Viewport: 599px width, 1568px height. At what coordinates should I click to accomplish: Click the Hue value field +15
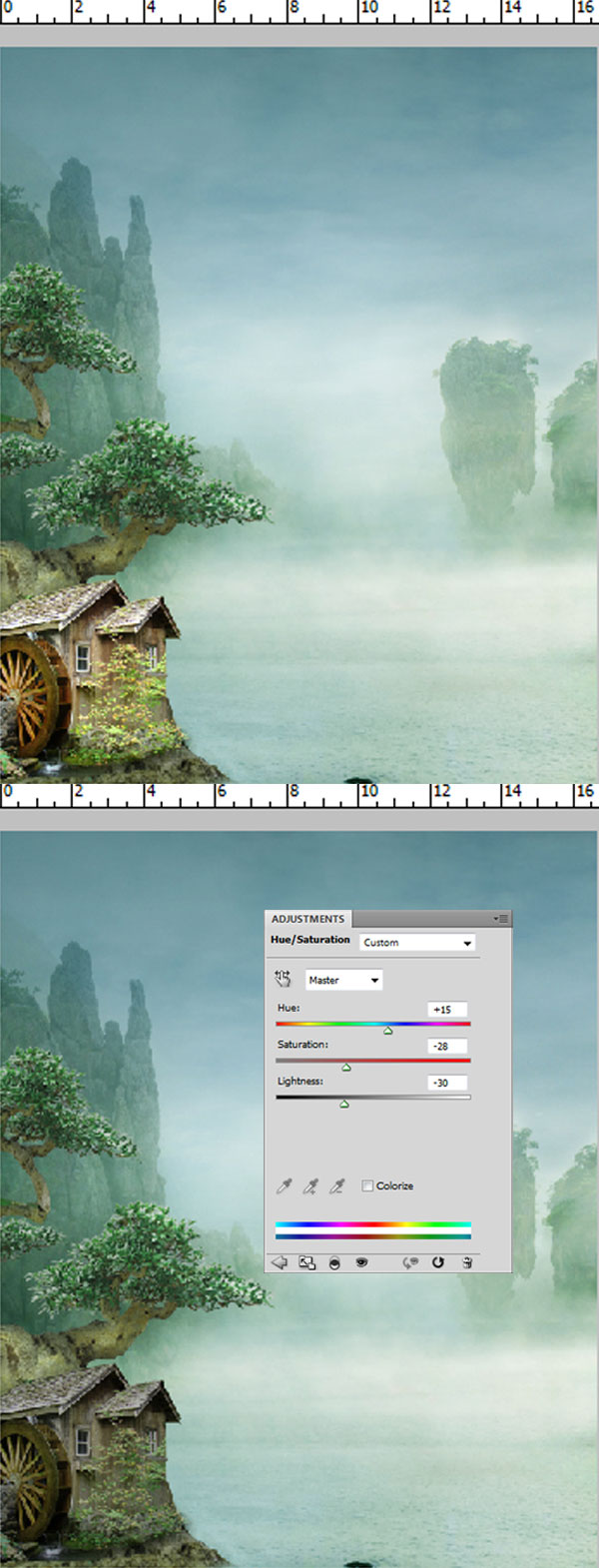pos(447,1010)
